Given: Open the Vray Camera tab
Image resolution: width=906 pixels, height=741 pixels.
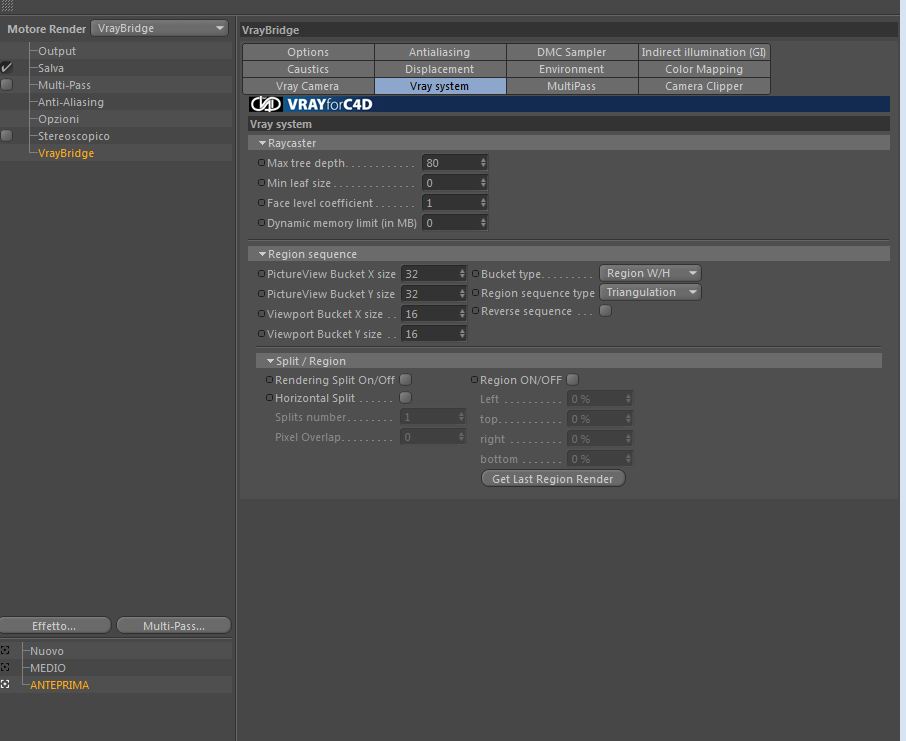Looking at the screenshot, I should (x=308, y=86).
